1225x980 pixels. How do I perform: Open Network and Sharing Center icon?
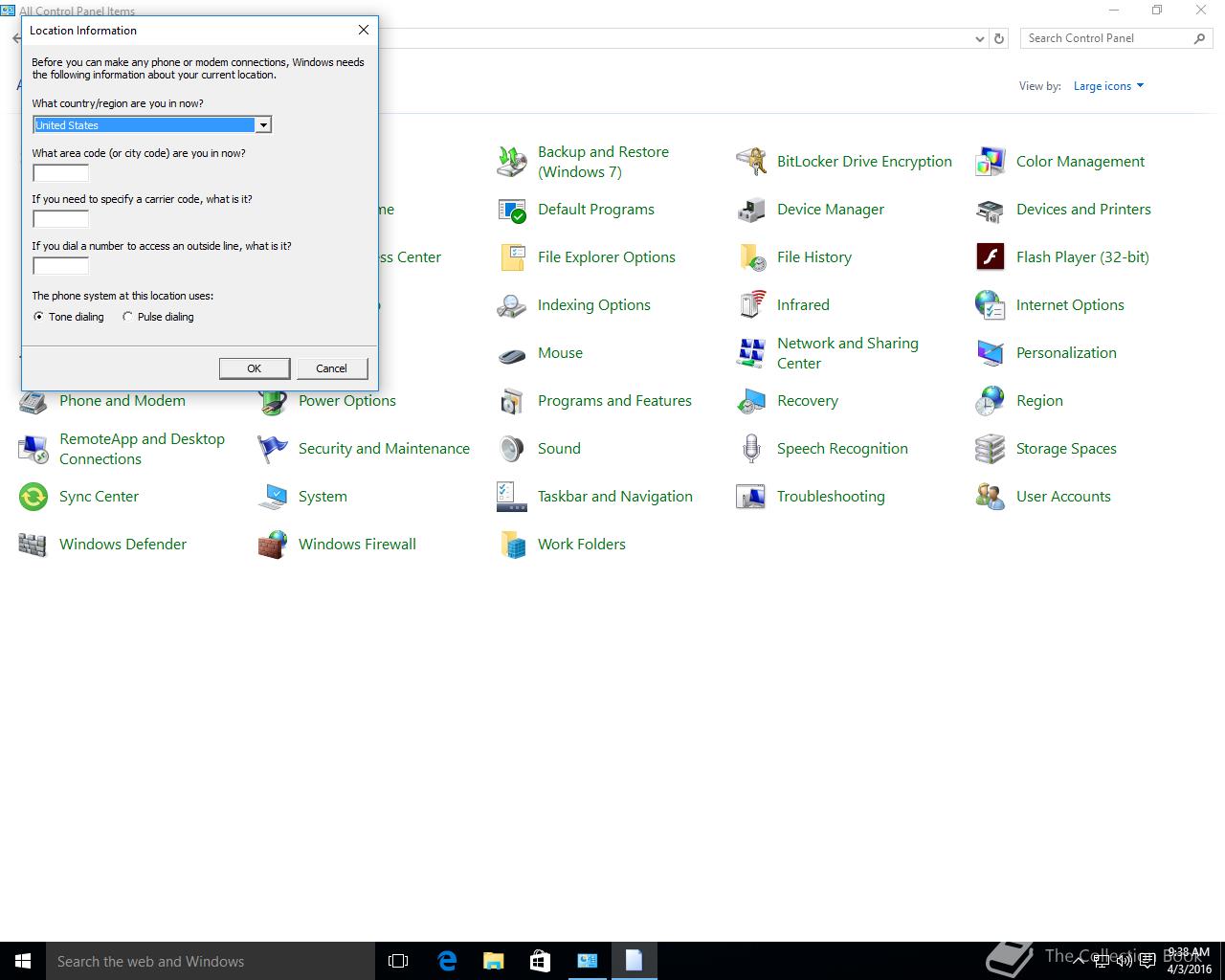pyautogui.click(x=751, y=353)
